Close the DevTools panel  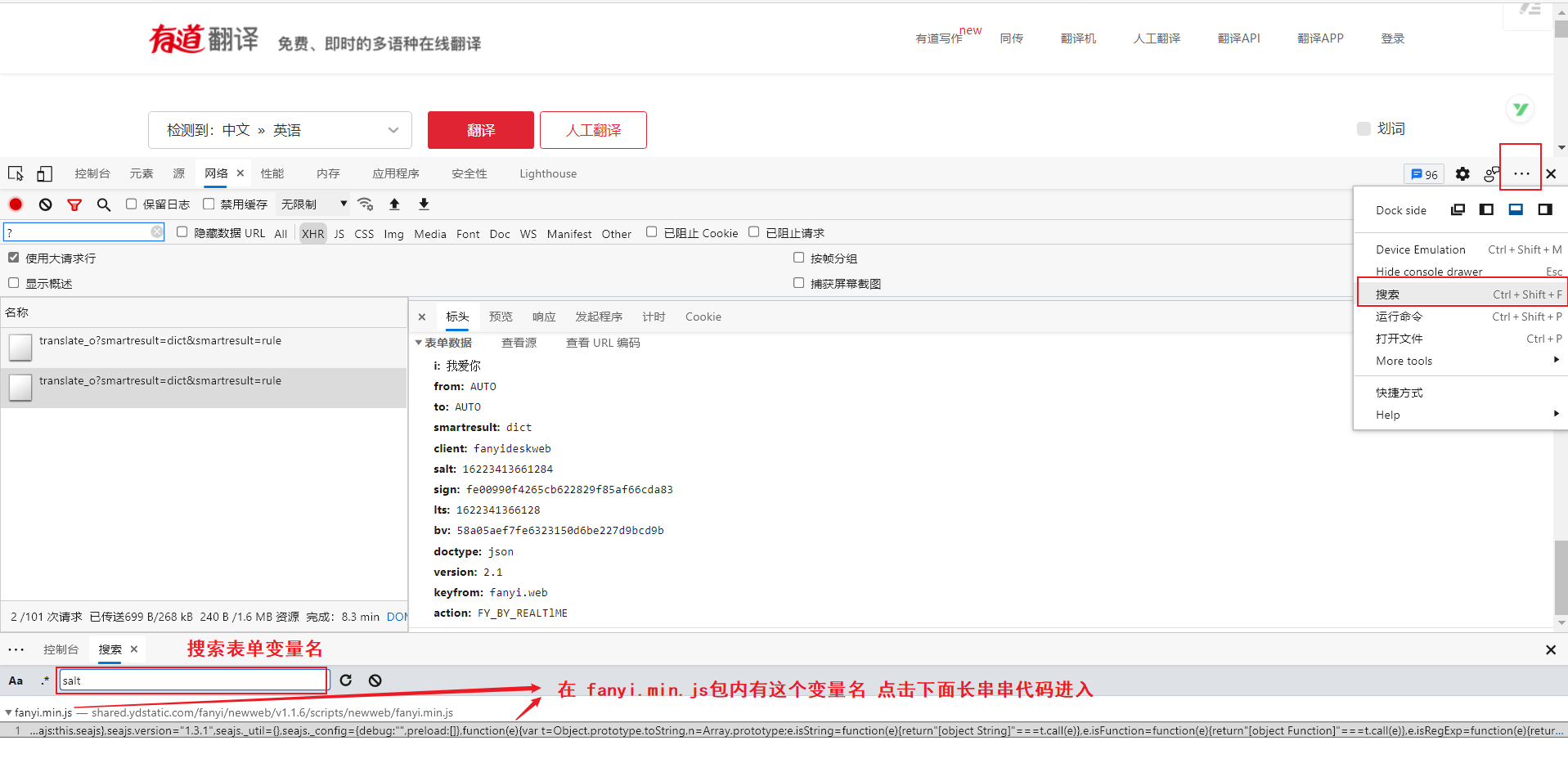[x=1551, y=173]
